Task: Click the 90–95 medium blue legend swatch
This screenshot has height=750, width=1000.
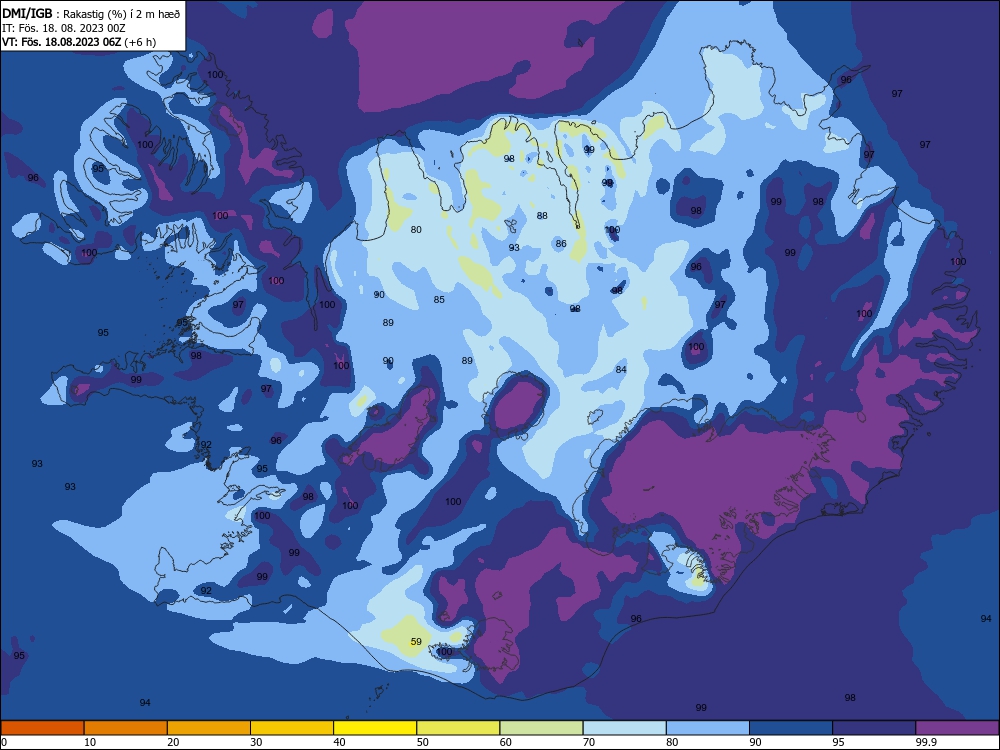Action: pos(791,728)
